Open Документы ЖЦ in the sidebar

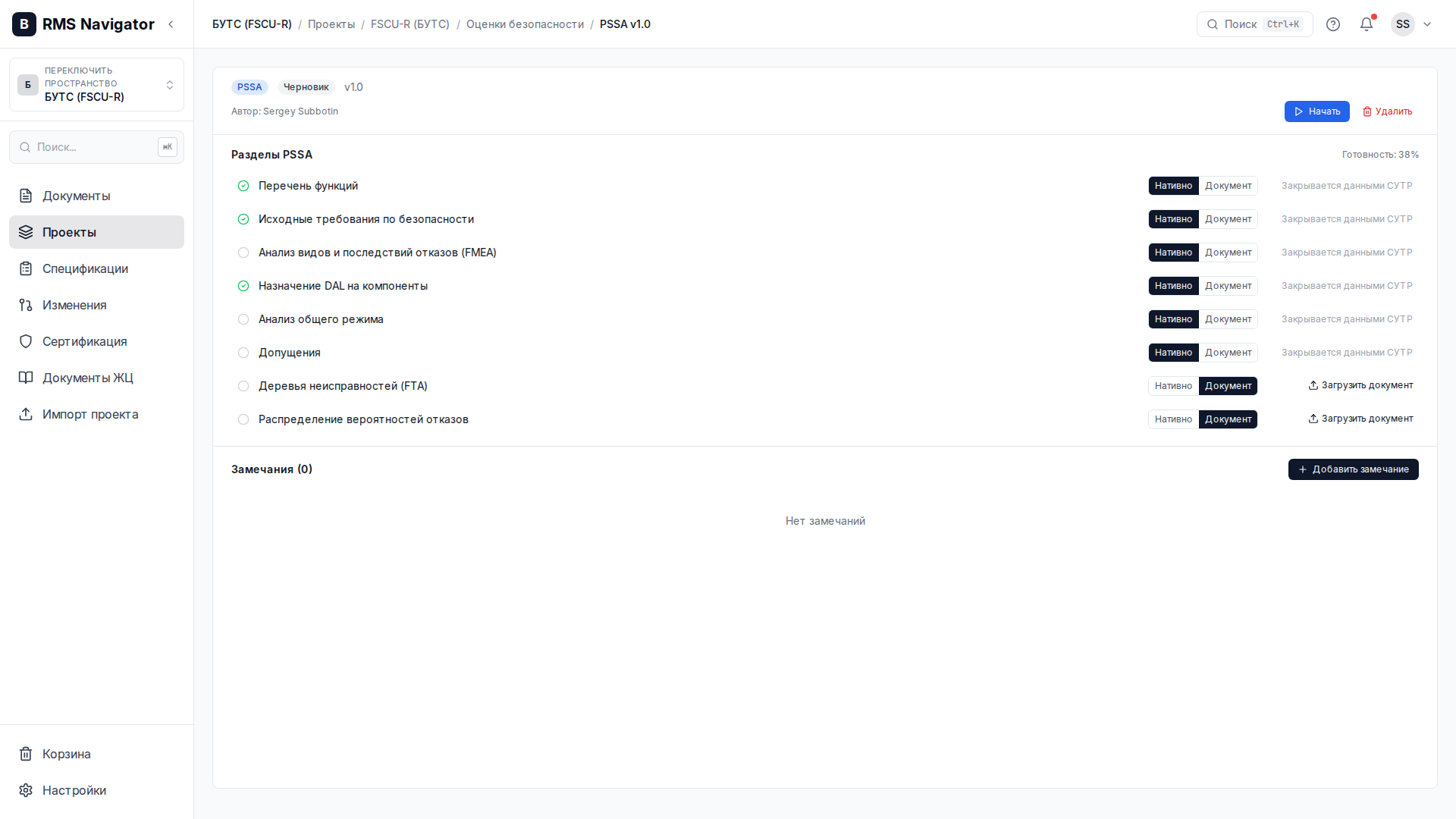pos(96,378)
